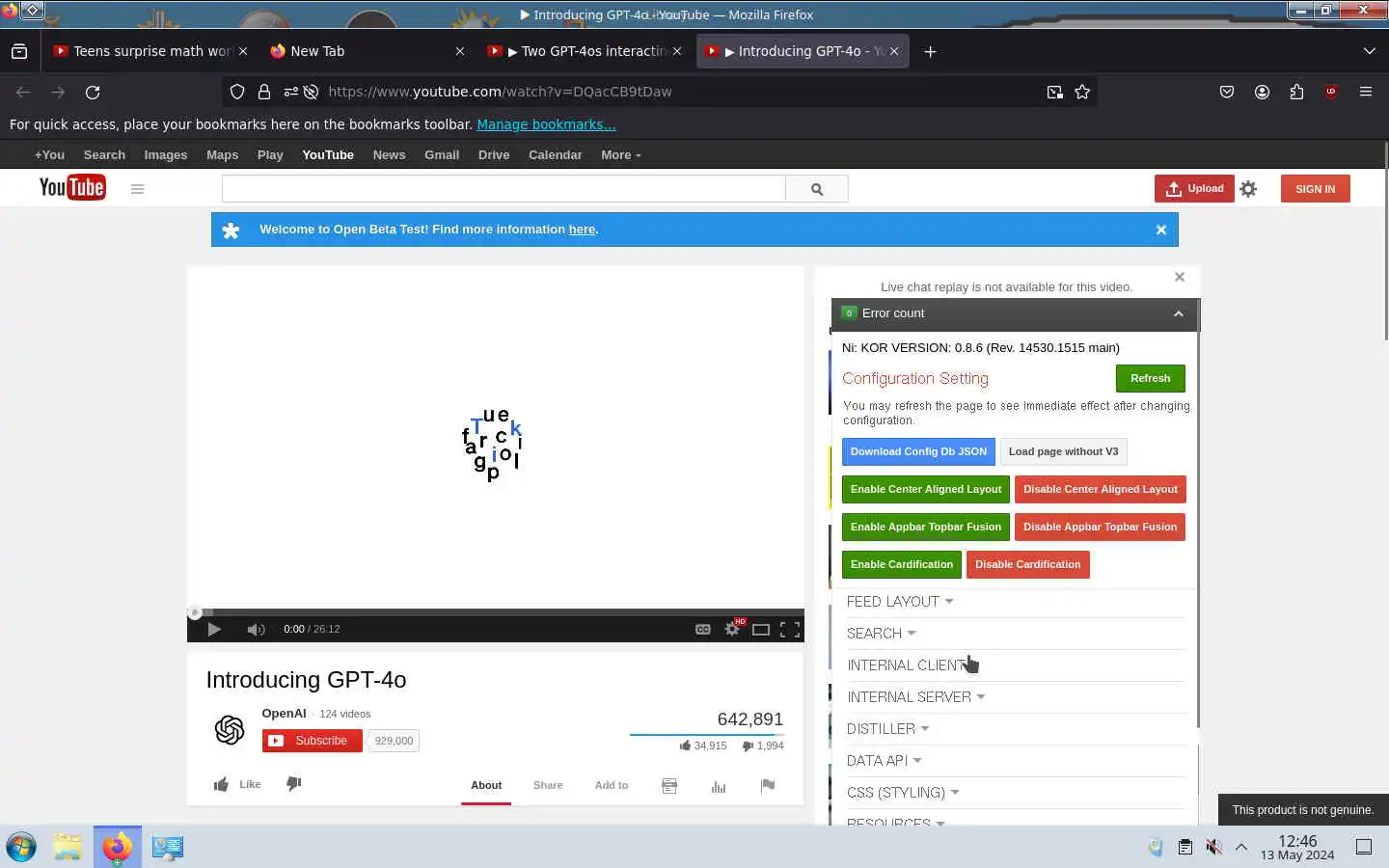Screen dimensions: 1389x868
Task: Open a new Firefox tab plus
Action: click(x=930, y=51)
